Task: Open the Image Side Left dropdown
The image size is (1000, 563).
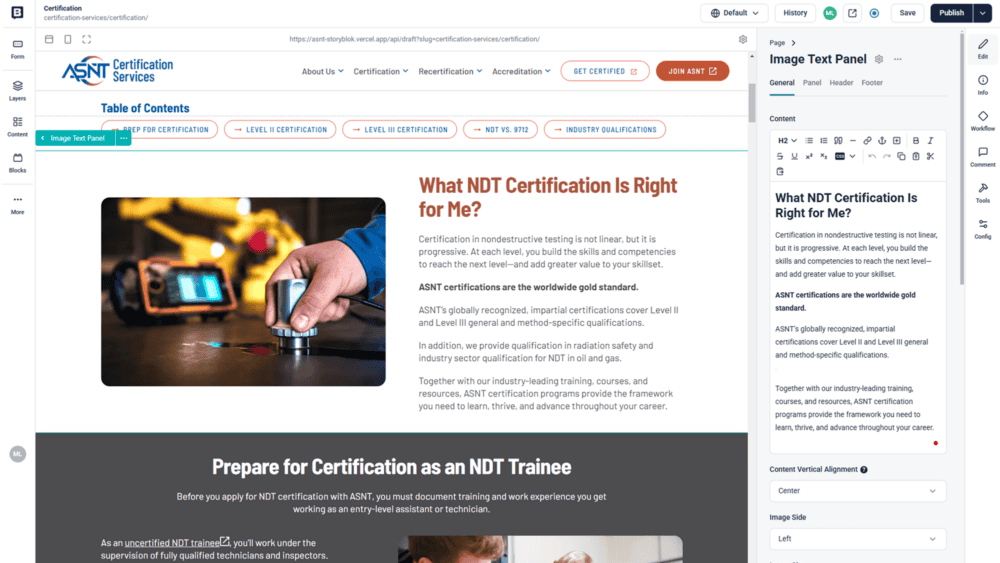Action: tap(857, 539)
